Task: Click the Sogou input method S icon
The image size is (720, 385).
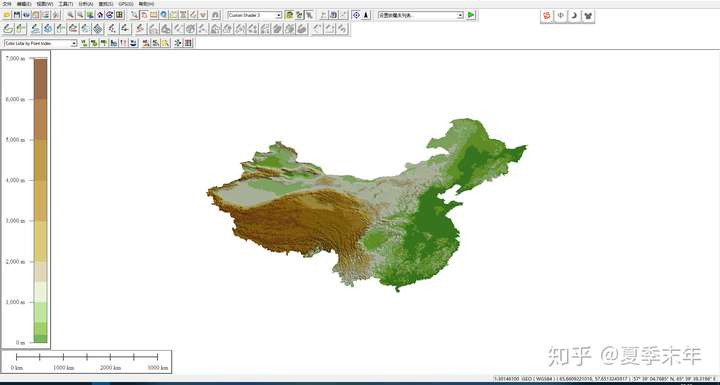Action: 547,16
